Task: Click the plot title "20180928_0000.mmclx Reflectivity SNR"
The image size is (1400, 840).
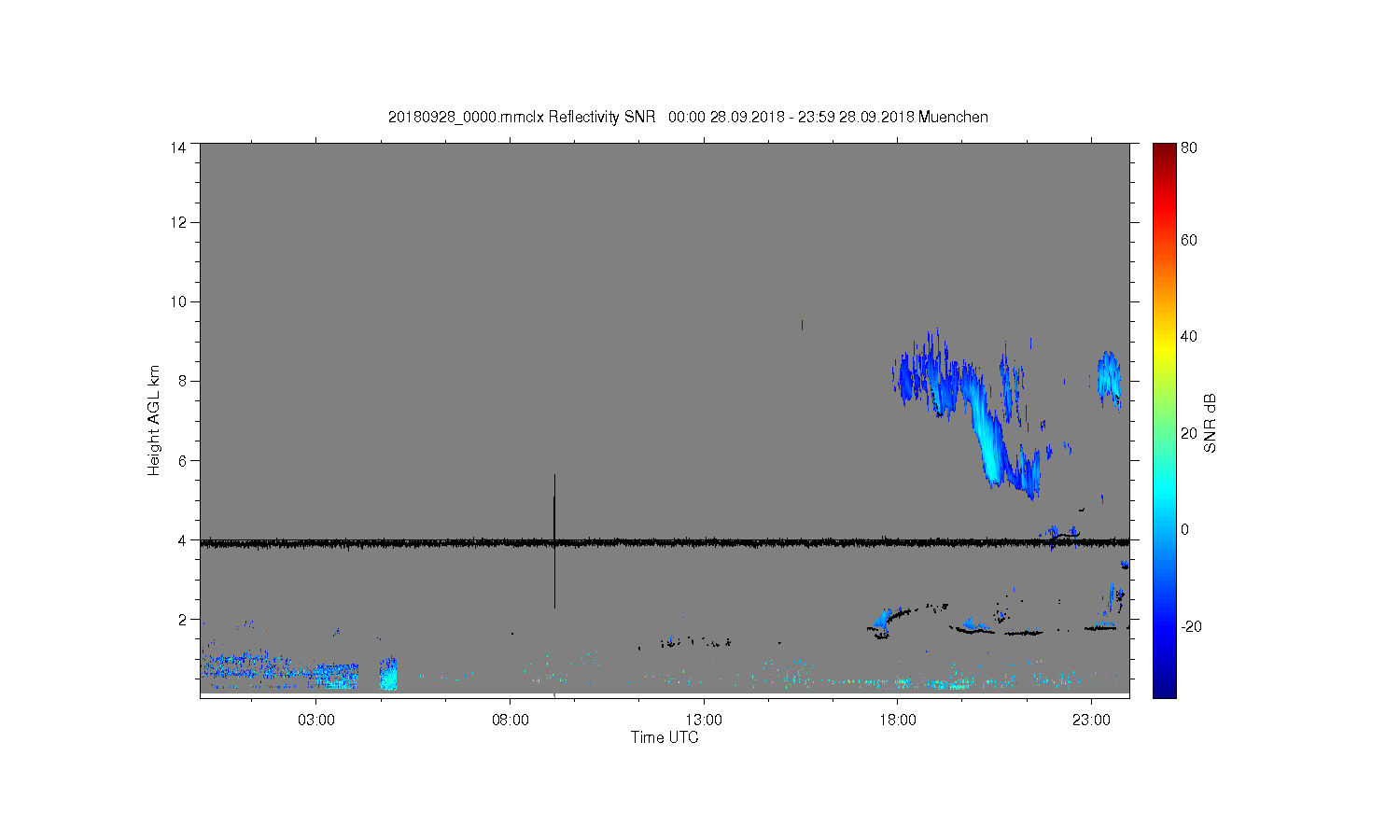Action: coord(522,118)
